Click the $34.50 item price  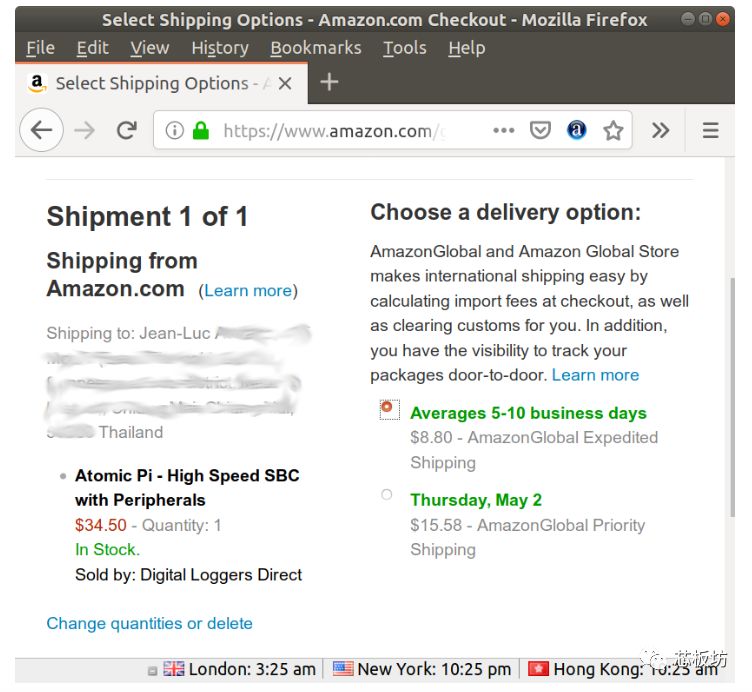[x=101, y=525]
